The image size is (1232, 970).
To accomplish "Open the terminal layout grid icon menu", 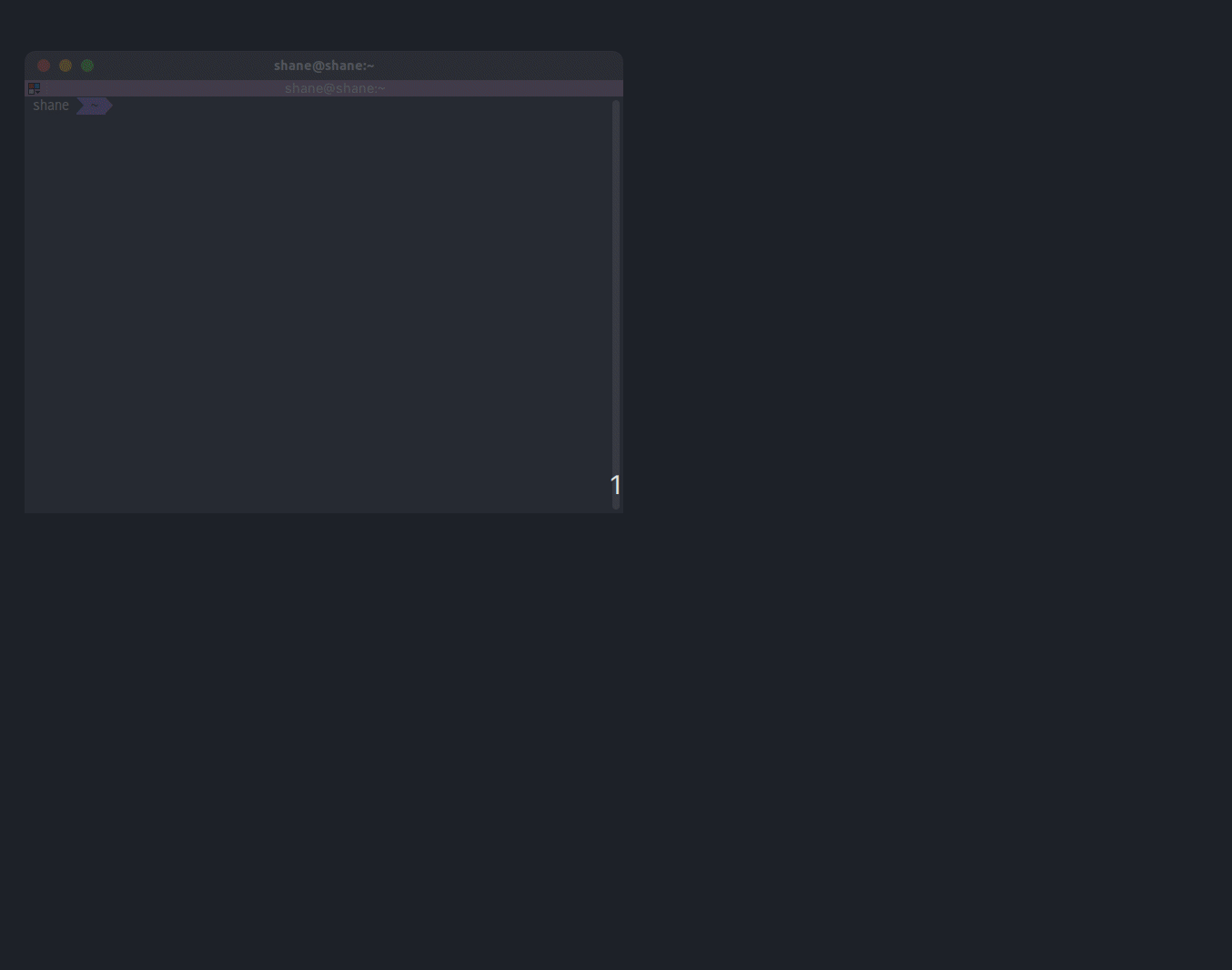I will [x=34, y=88].
